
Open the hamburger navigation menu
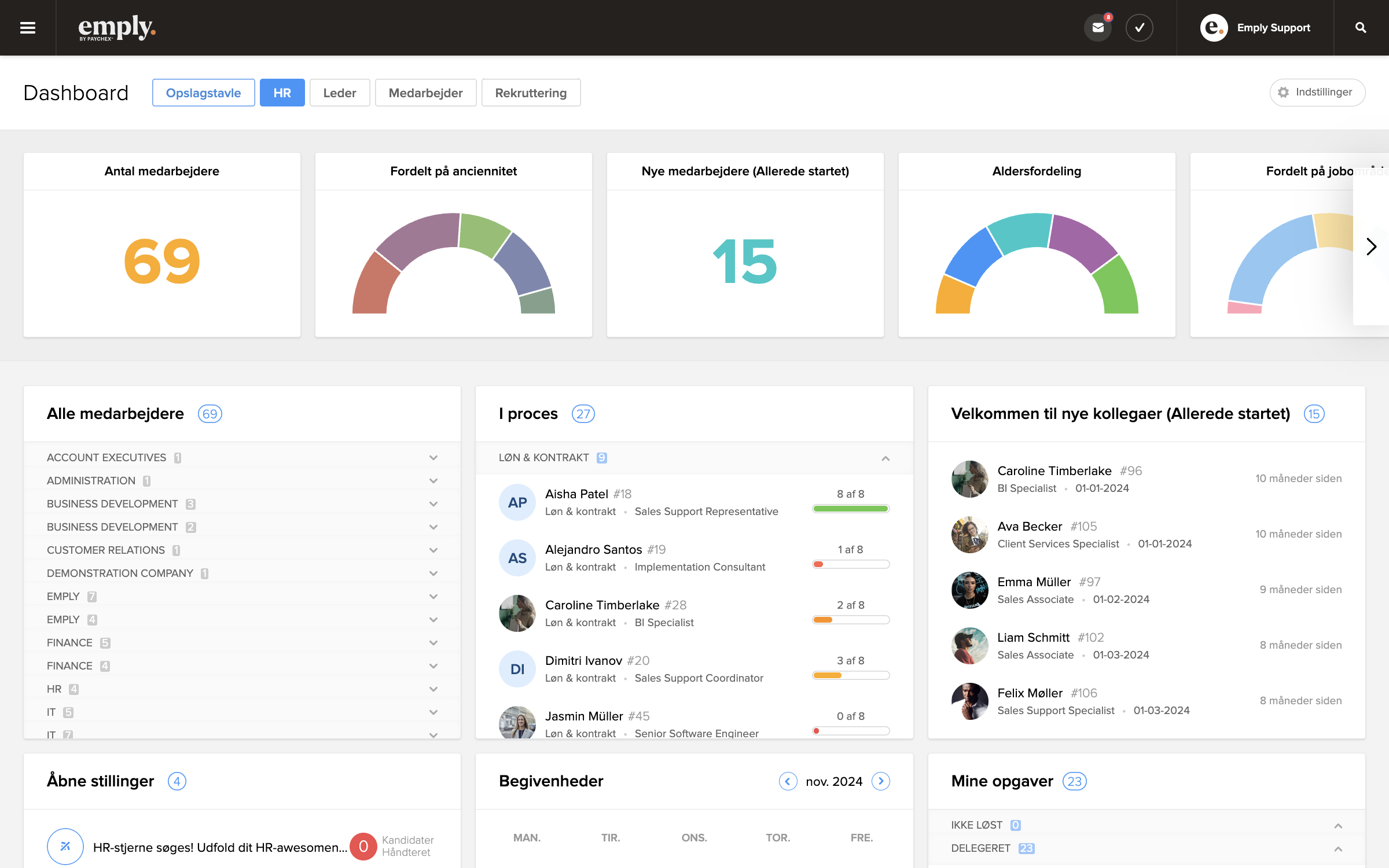28,28
